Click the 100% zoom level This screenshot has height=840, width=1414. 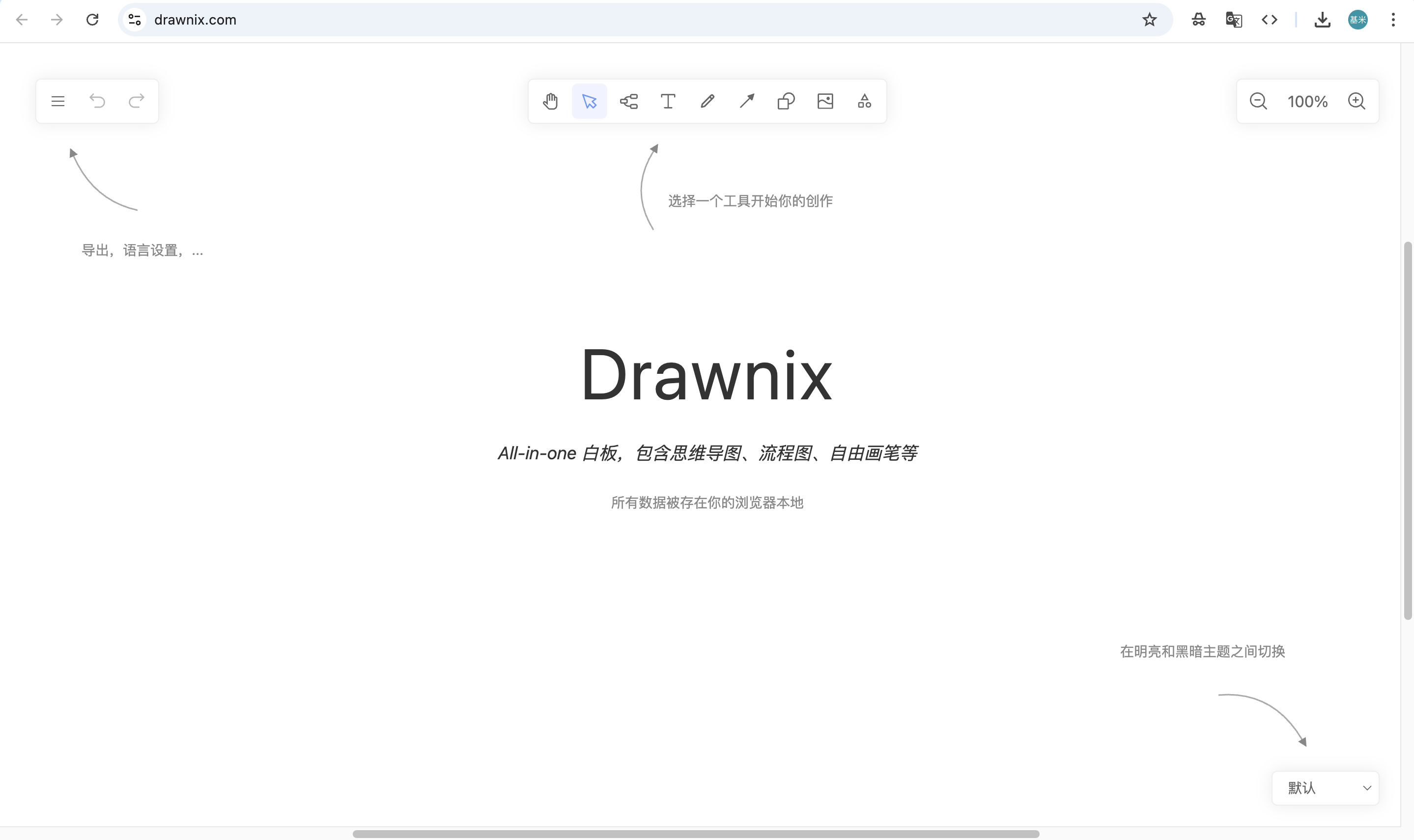(1307, 102)
